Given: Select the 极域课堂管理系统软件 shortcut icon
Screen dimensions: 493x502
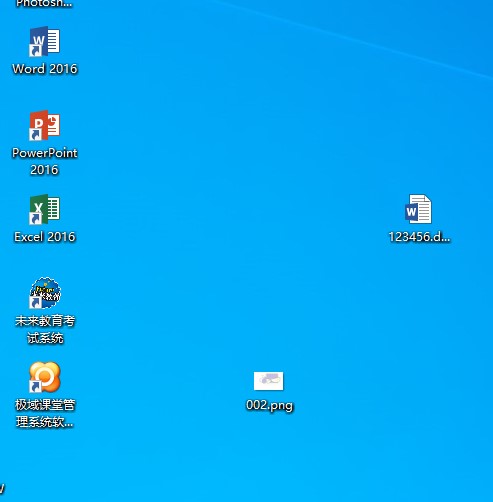Looking at the screenshot, I should [x=45, y=377].
